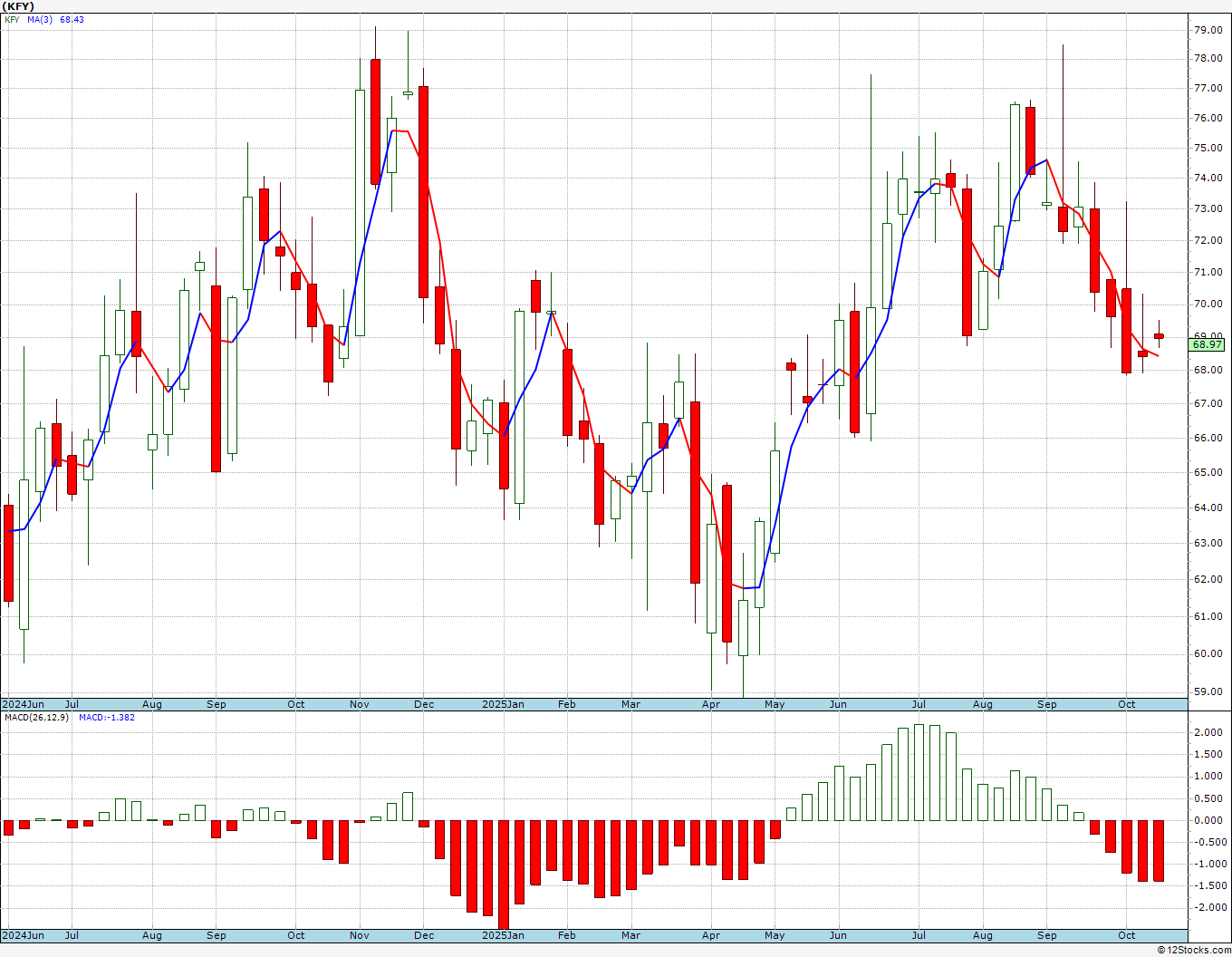Screen dimensions: 1232x957
Task: Select Dec on the price chart time axis
Action: pyautogui.click(x=424, y=704)
